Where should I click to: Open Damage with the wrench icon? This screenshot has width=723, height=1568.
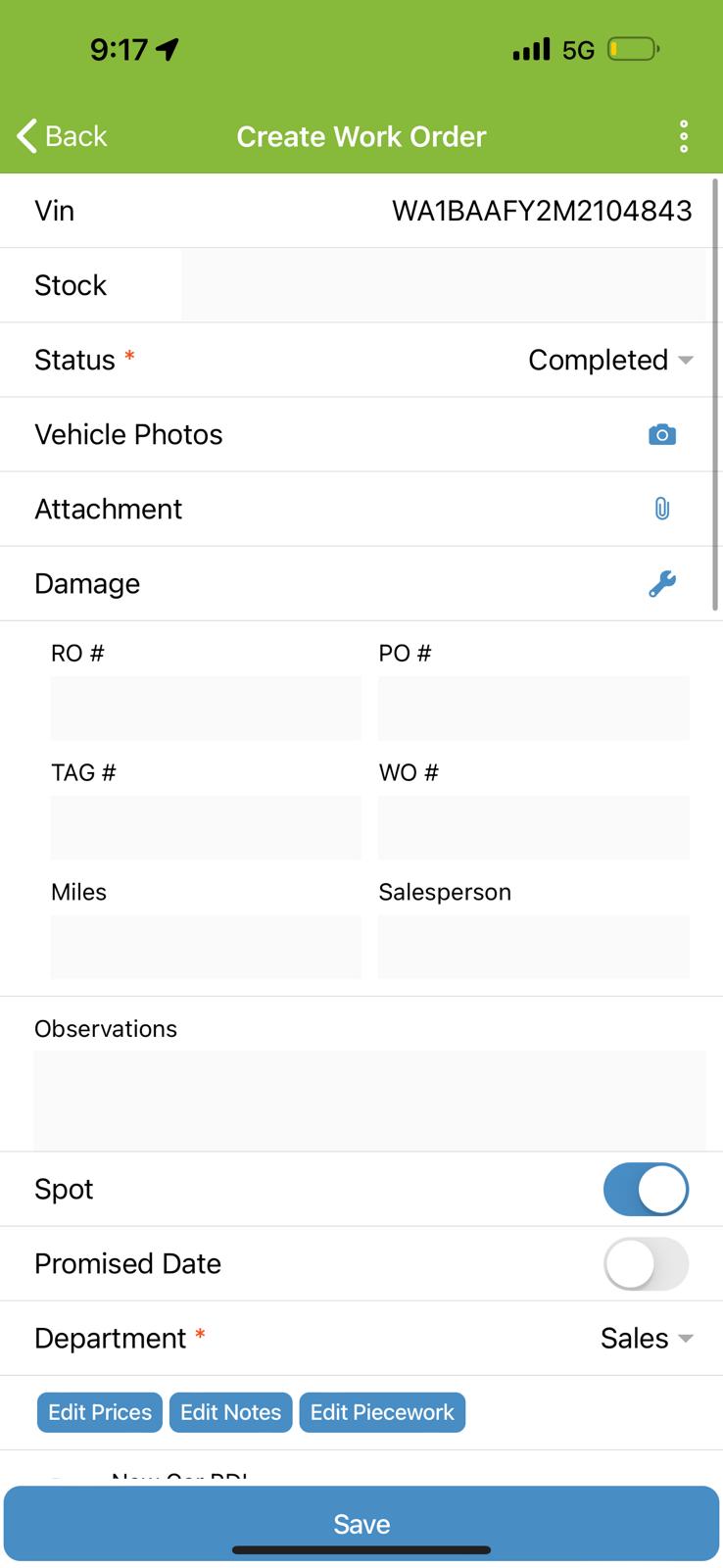tap(662, 583)
